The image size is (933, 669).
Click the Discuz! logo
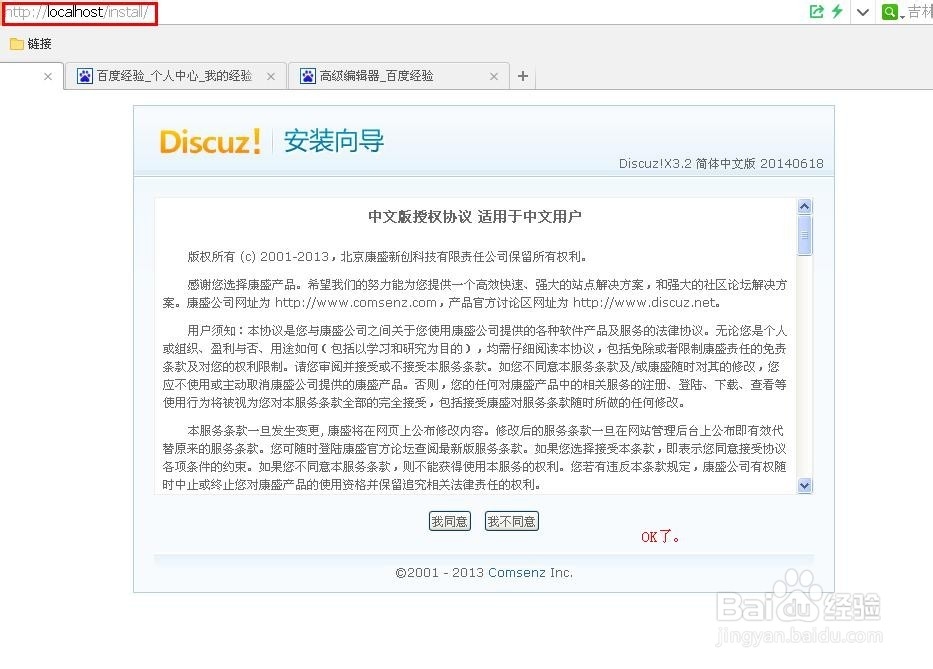pyautogui.click(x=210, y=141)
